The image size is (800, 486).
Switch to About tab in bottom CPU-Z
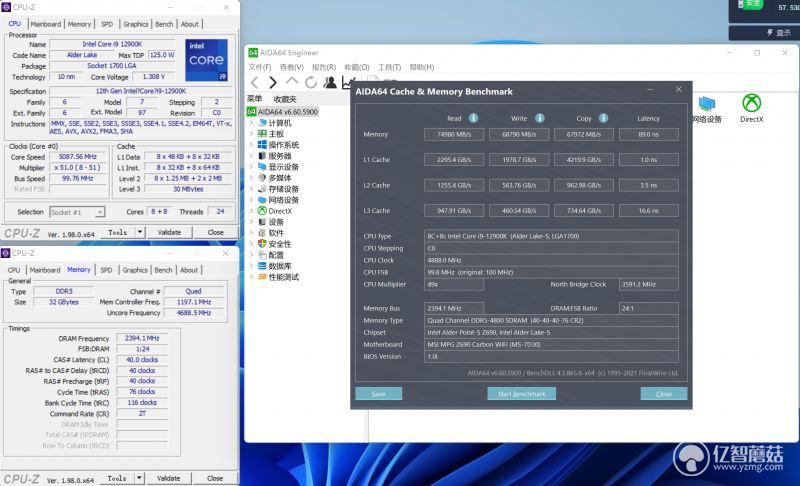[189, 270]
